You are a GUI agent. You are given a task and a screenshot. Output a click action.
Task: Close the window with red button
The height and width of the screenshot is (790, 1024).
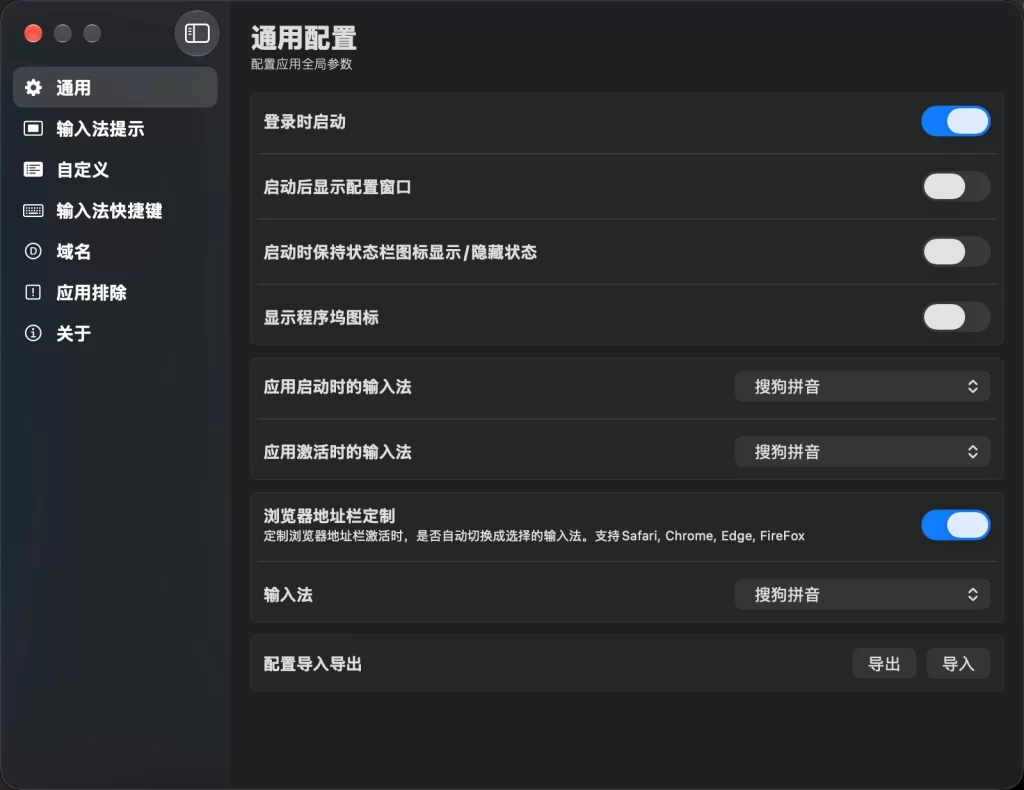point(33,33)
